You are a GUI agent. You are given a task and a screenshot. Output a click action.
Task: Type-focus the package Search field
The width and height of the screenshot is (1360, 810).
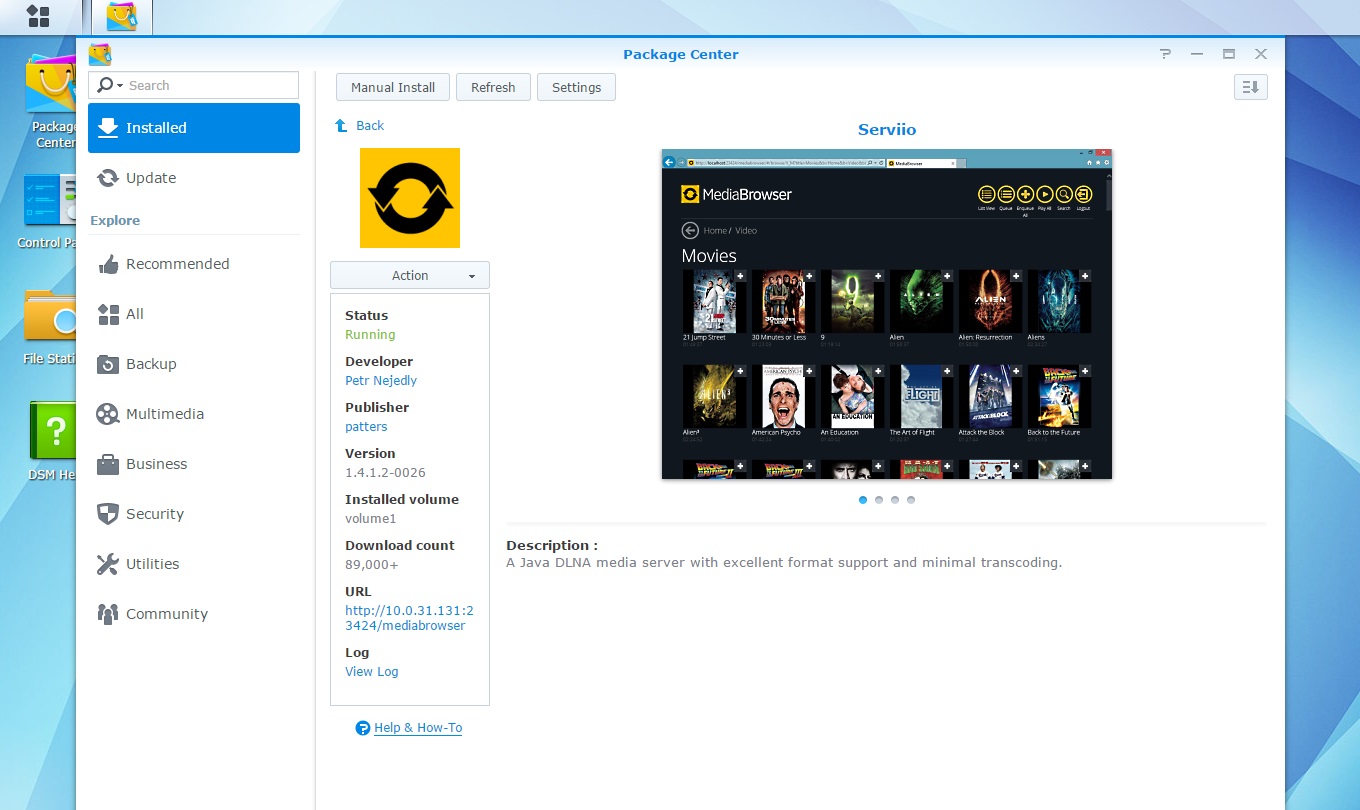(194, 85)
